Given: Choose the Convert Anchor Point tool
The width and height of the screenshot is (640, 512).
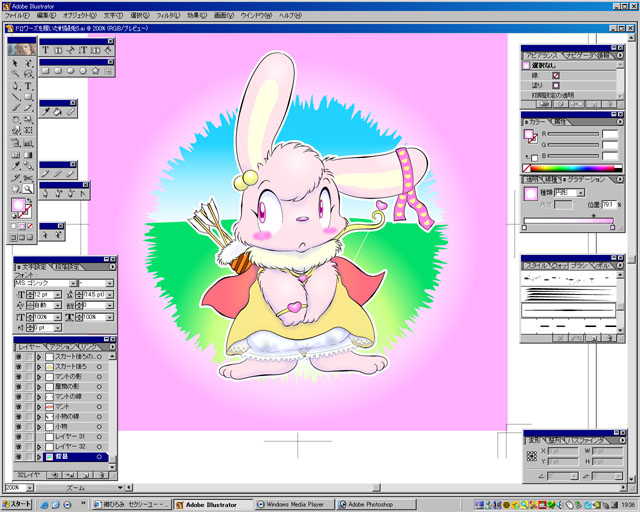Looking at the screenshot, I should point(83,193).
